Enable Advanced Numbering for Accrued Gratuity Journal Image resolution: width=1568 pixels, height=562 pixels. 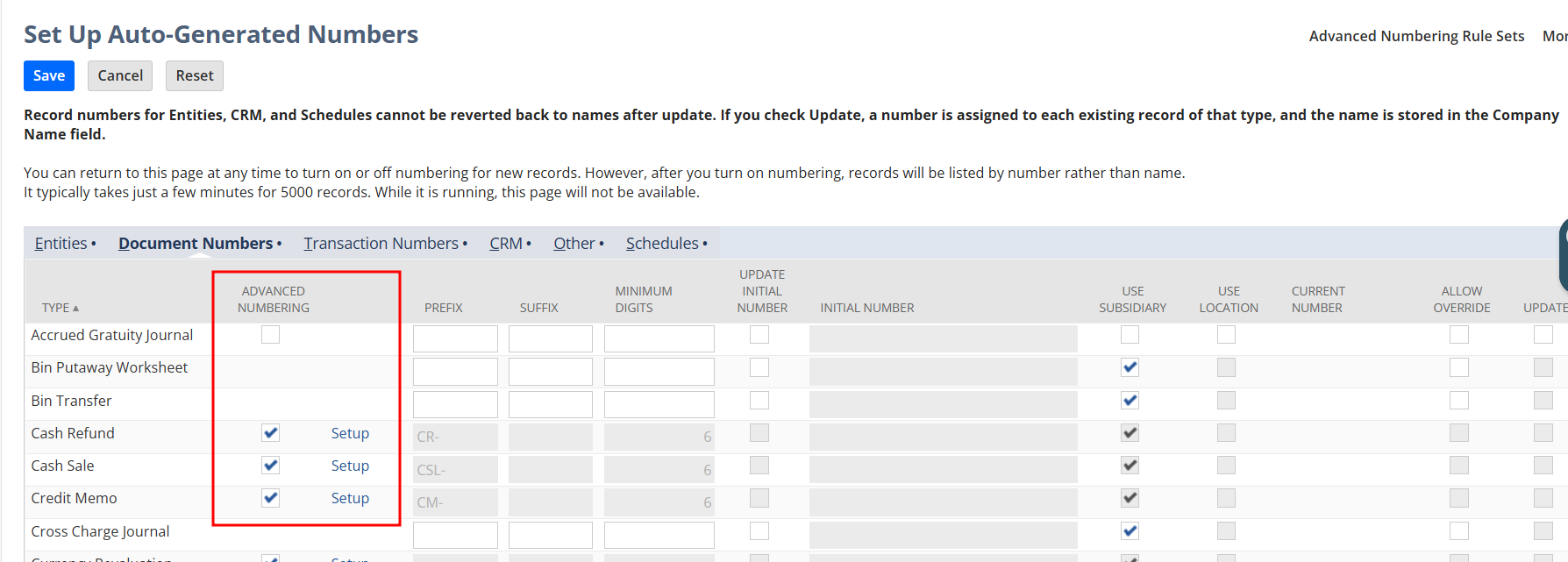[270, 335]
